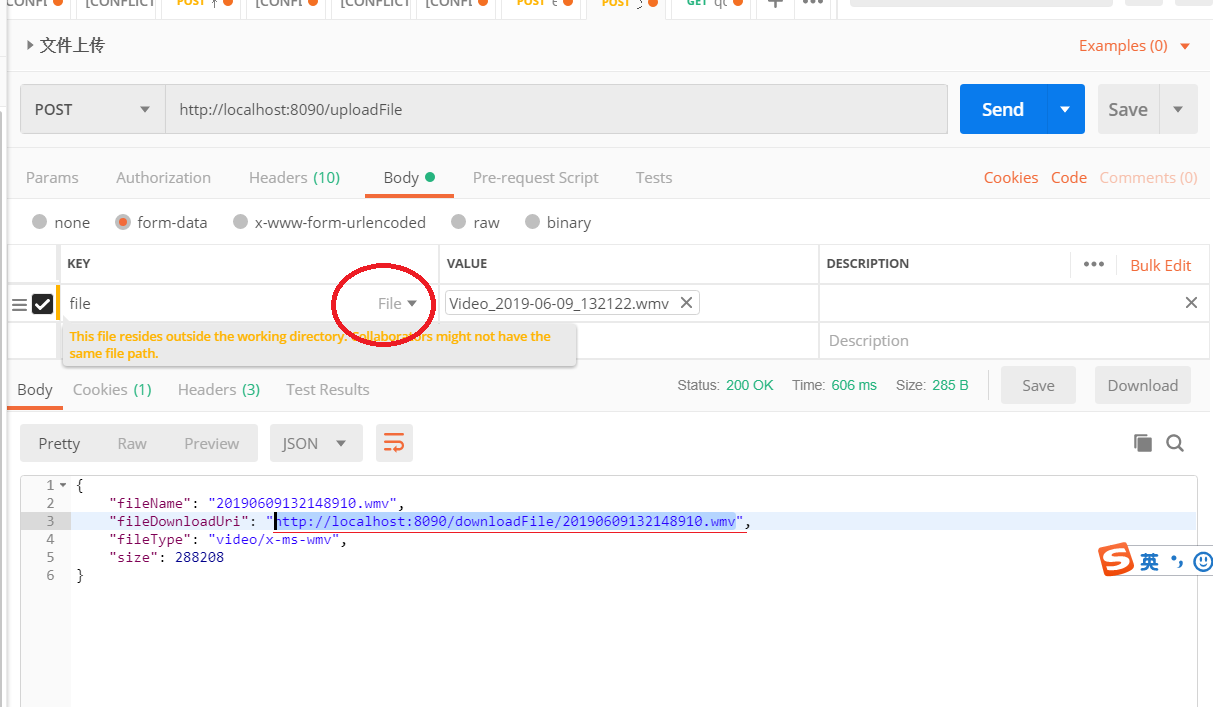Image resolution: width=1213 pixels, height=707 pixels.
Task: Open the Examples (0) dropdown
Action: click(x=1135, y=46)
